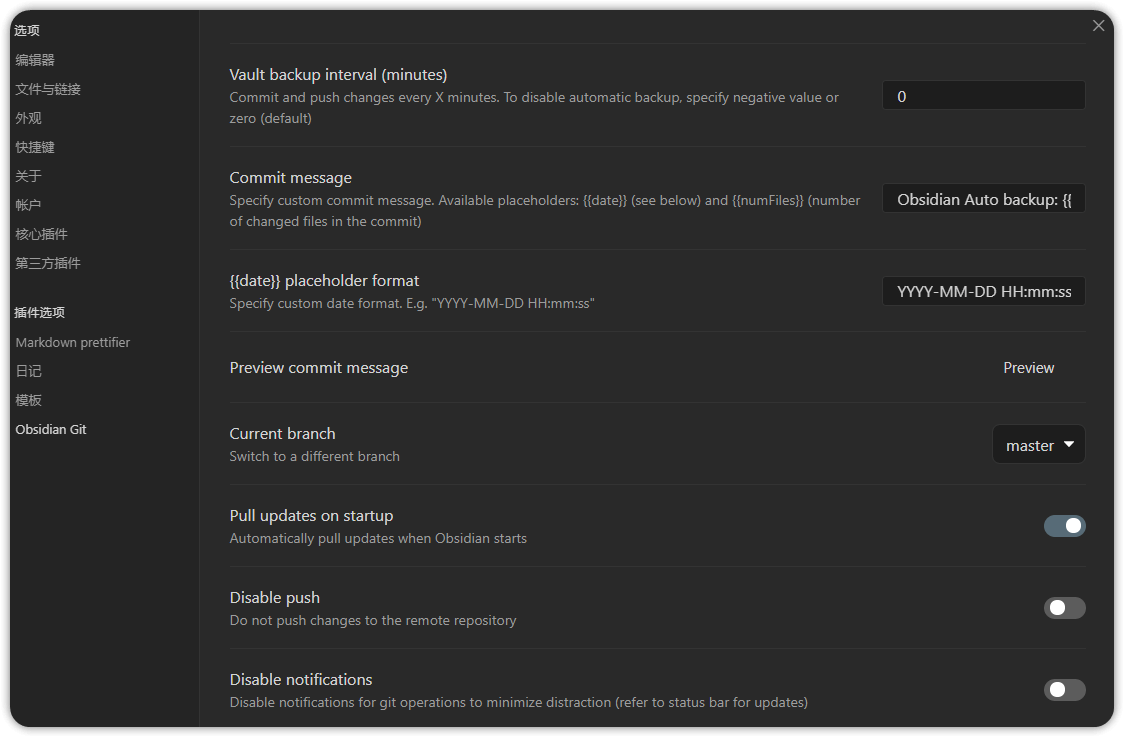Select 外观 in the sidebar
Image resolution: width=1124 pixels, height=737 pixels.
(x=29, y=118)
